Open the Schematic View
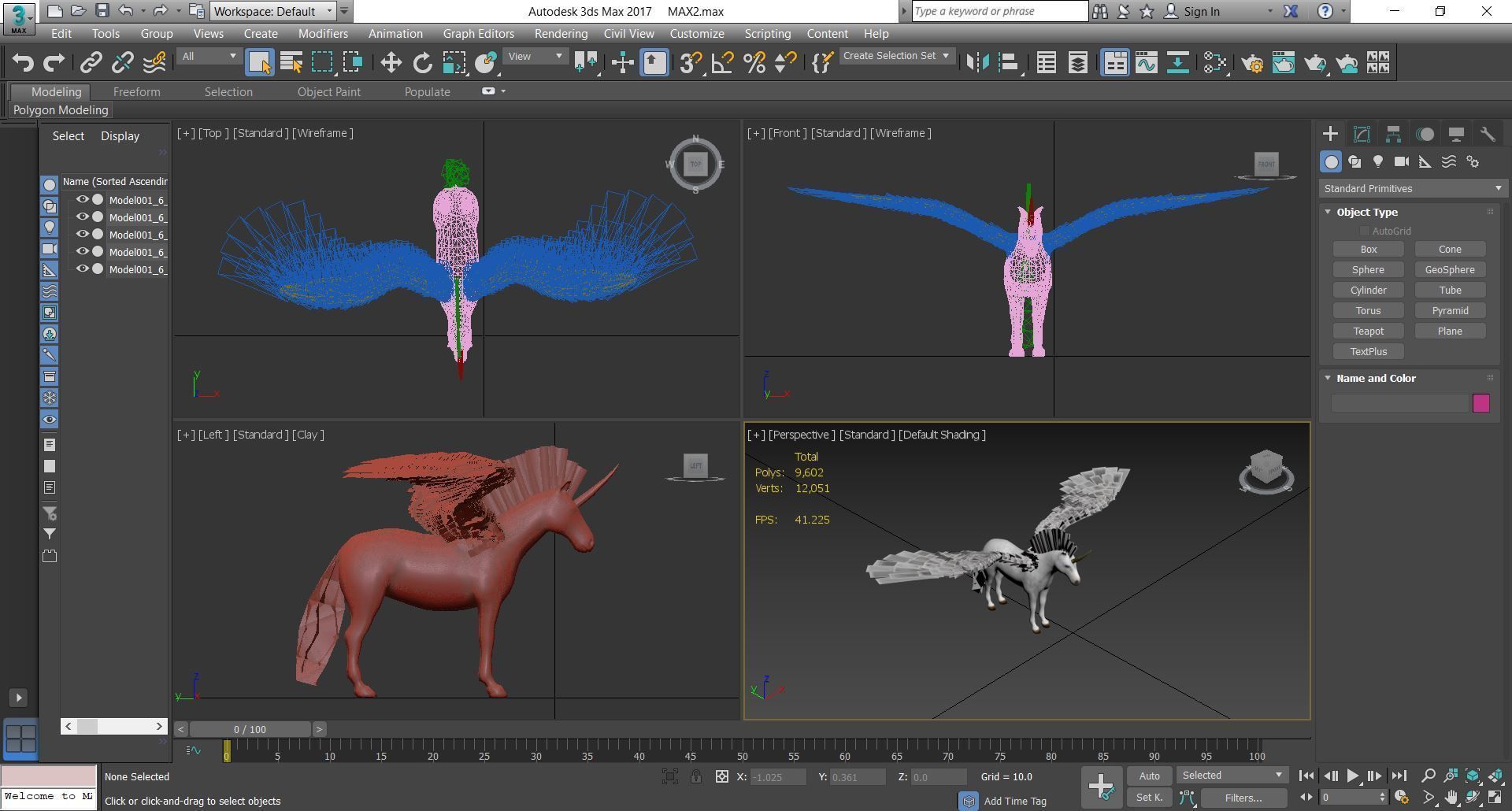This screenshot has height=811, width=1512. (1178, 63)
